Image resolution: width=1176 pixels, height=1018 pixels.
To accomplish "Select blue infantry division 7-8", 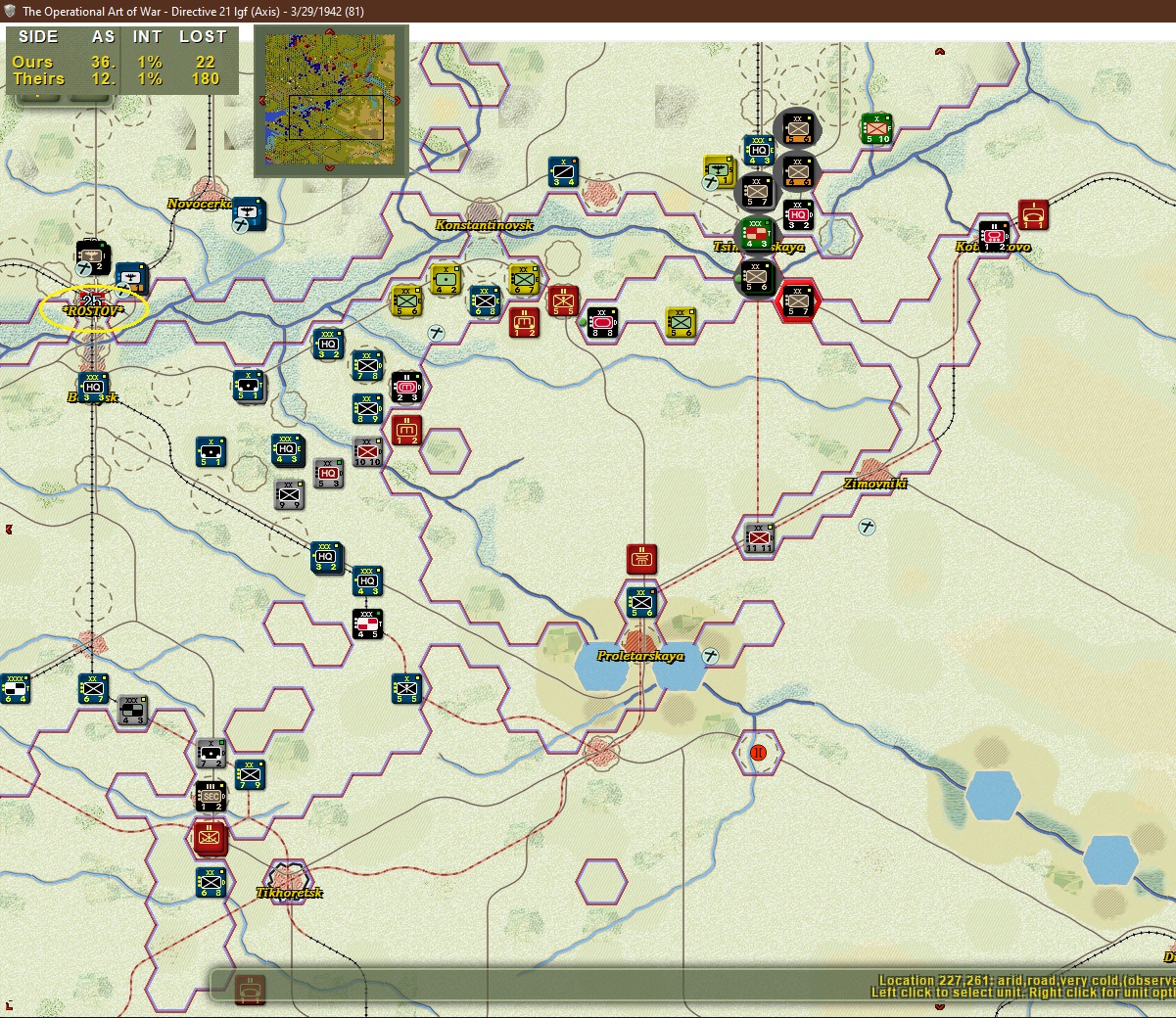I will pyautogui.click(x=367, y=365).
